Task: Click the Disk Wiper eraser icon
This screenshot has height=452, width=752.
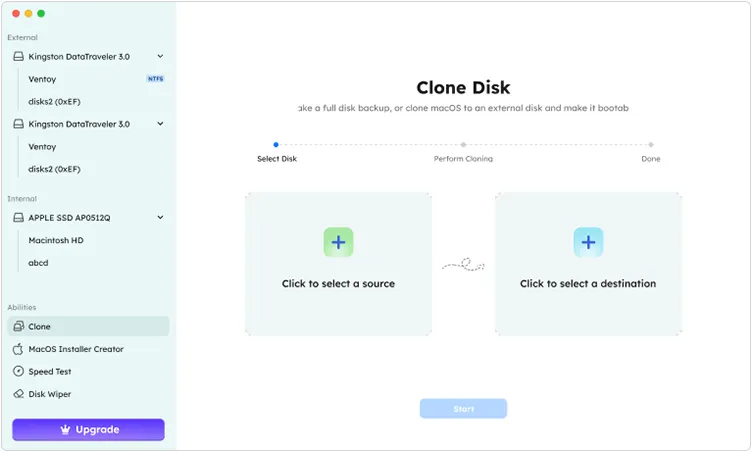Action: [18, 394]
